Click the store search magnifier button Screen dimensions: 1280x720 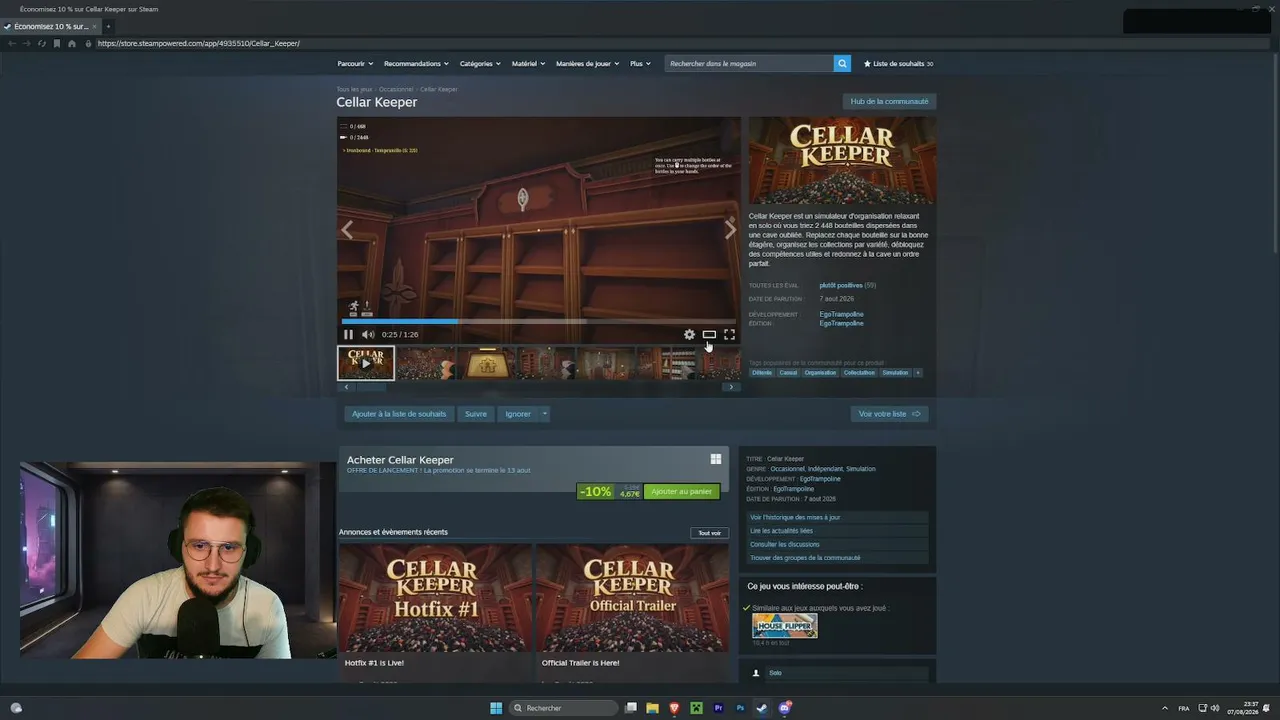[x=842, y=64]
